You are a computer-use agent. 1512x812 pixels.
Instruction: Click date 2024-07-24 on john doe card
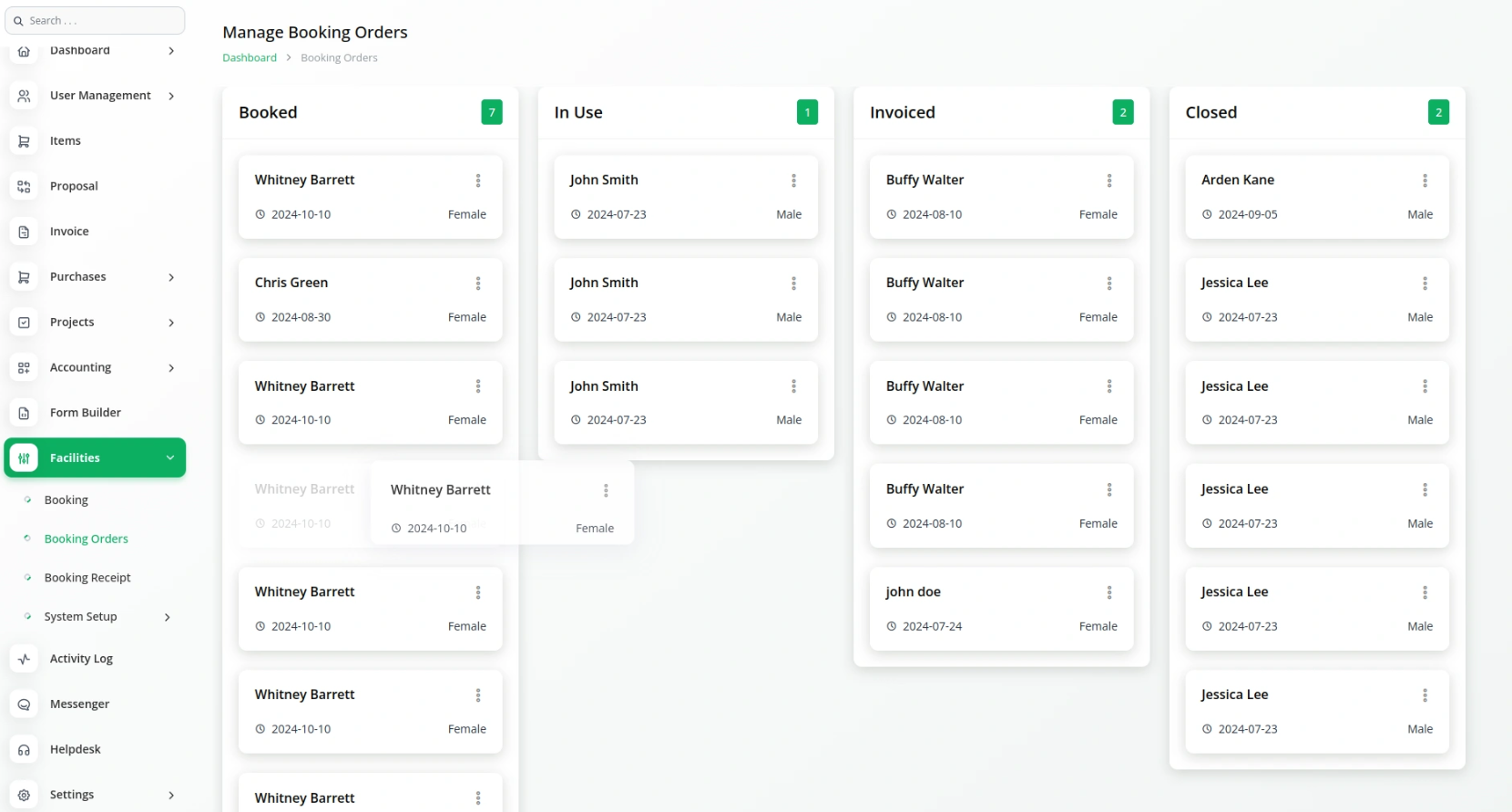(x=932, y=626)
